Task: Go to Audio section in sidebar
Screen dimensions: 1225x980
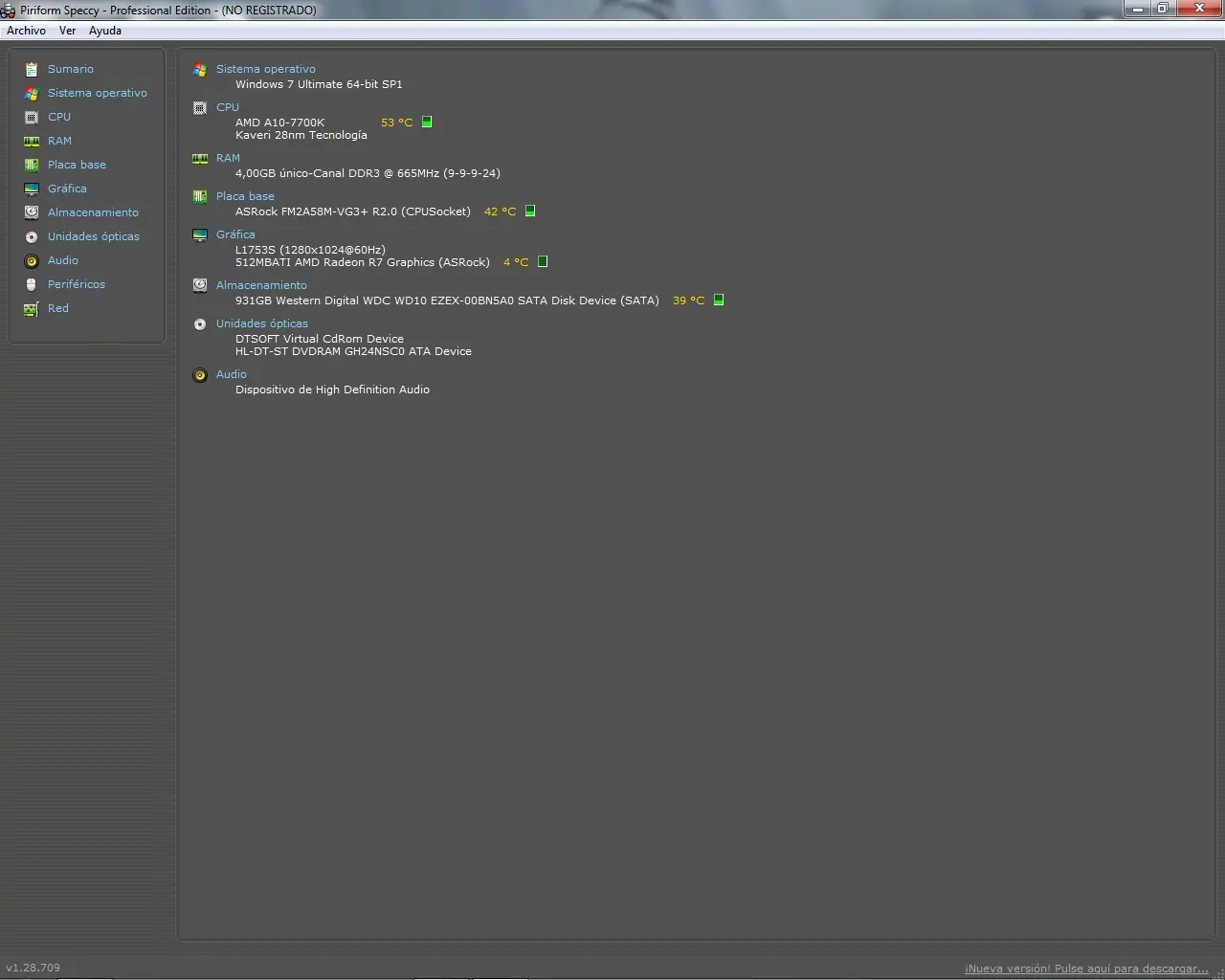Action: (63, 260)
